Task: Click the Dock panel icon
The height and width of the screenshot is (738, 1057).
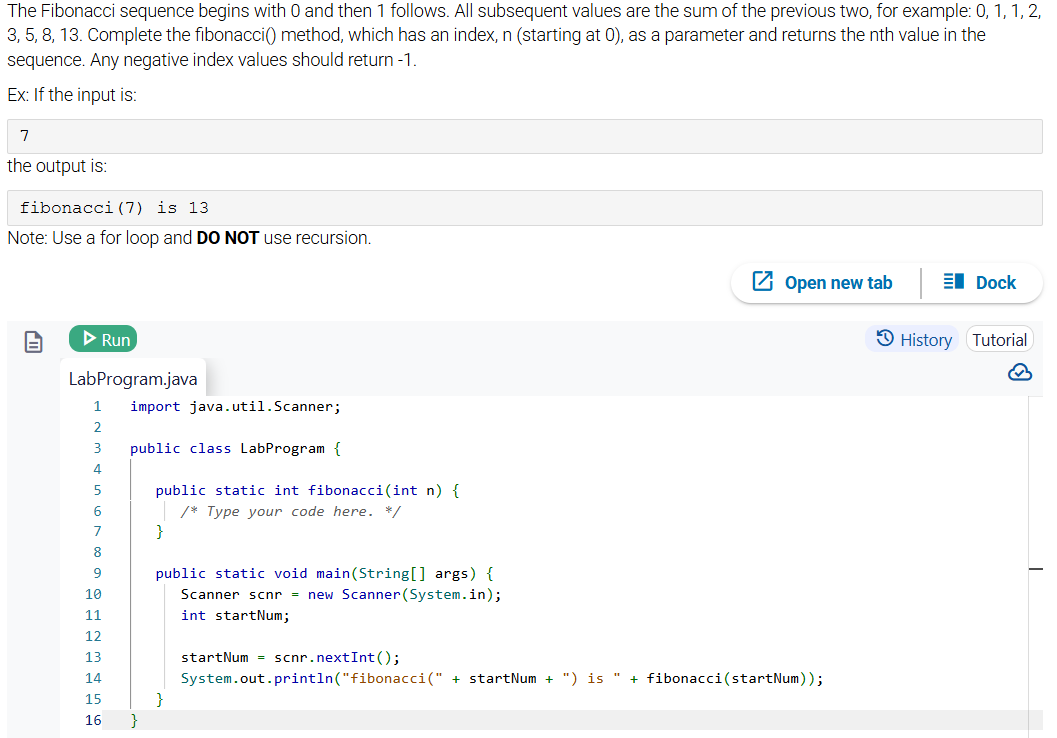Action: (x=952, y=282)
